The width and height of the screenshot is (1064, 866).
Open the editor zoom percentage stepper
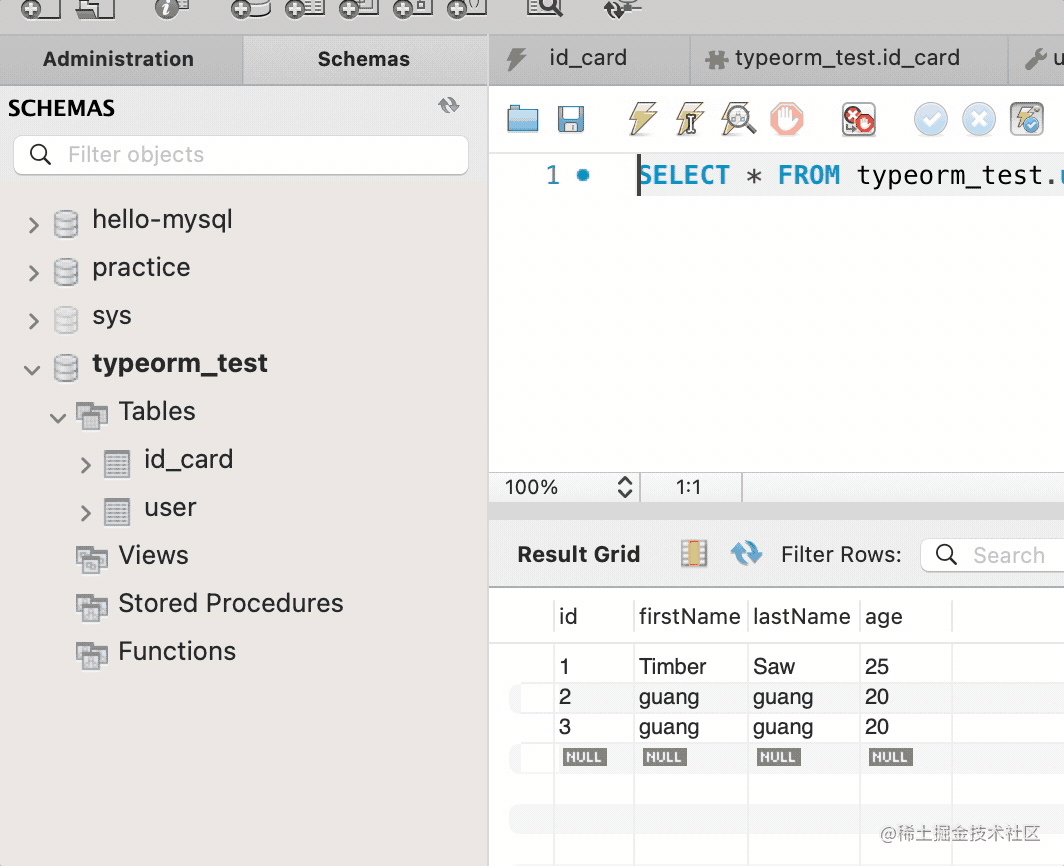pos(625,488)
